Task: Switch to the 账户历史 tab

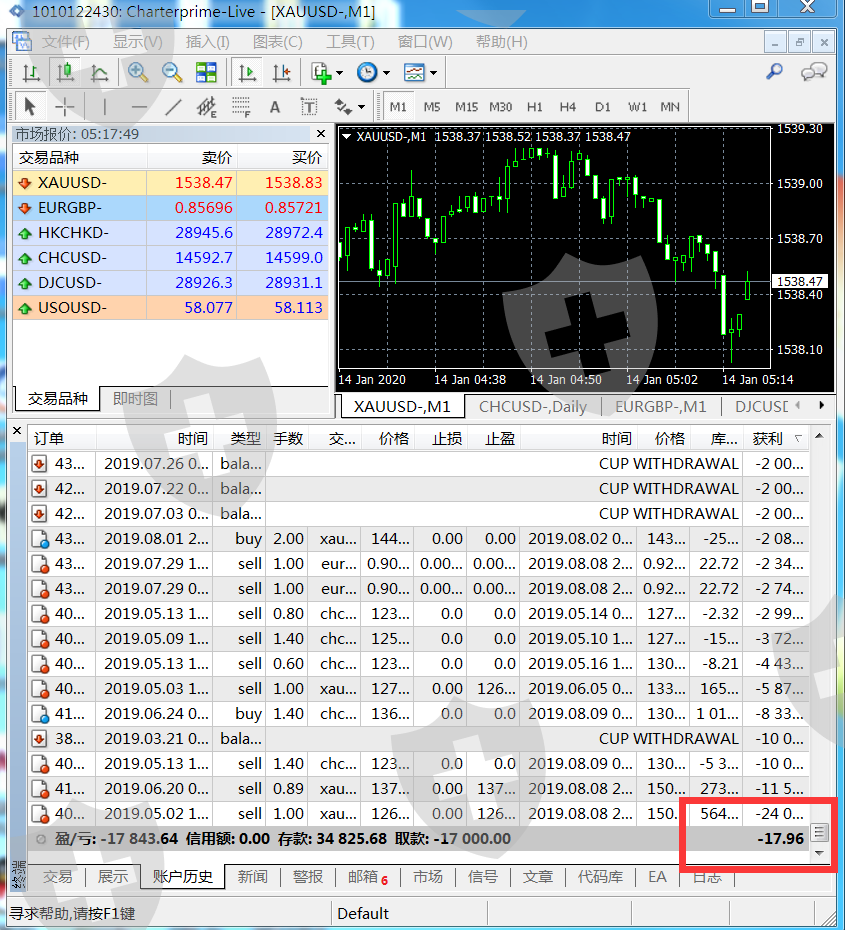Action: point(182,877)
